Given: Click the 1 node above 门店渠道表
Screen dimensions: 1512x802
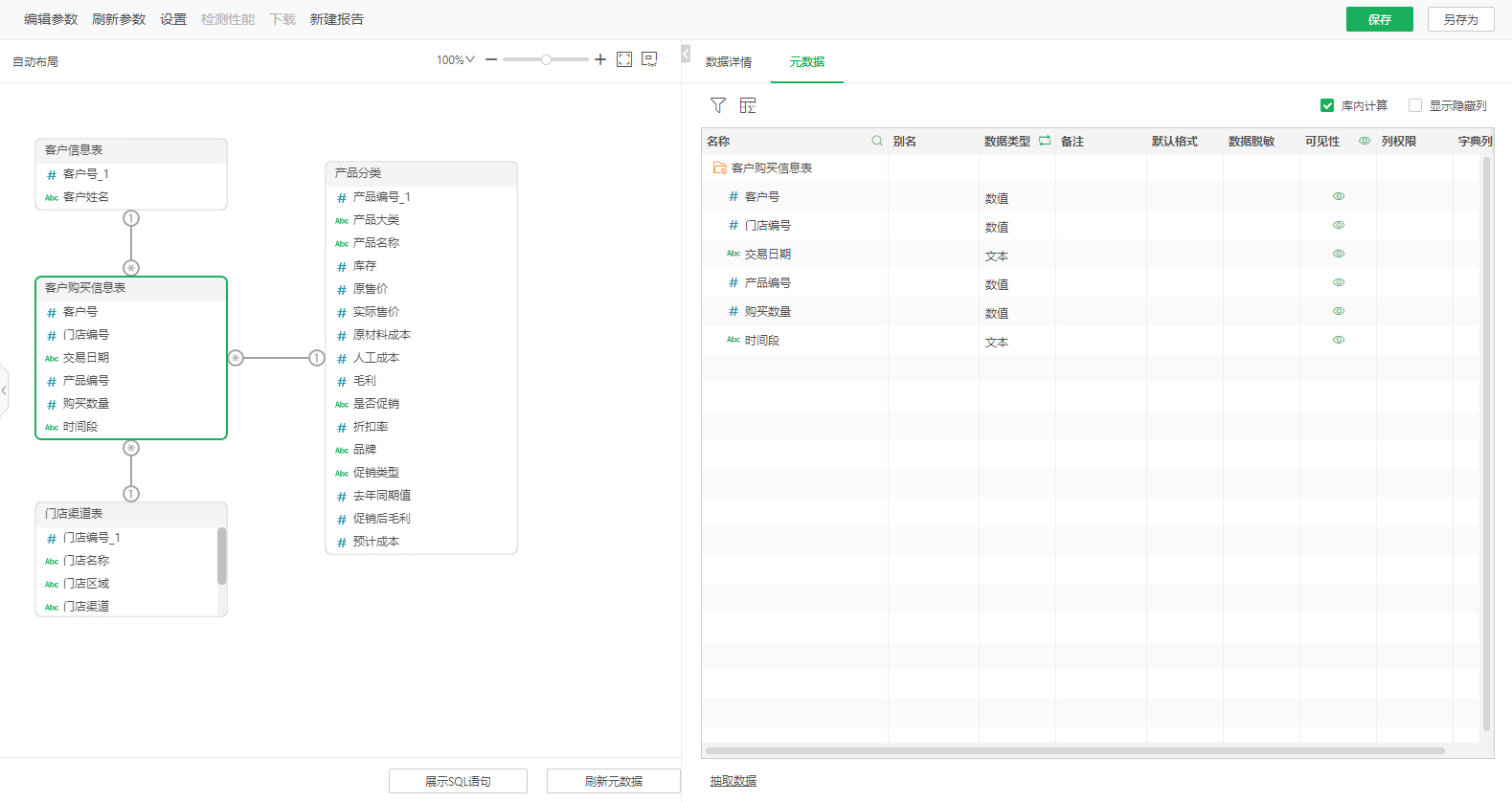Looking at the screenshot, I should 131,494.
